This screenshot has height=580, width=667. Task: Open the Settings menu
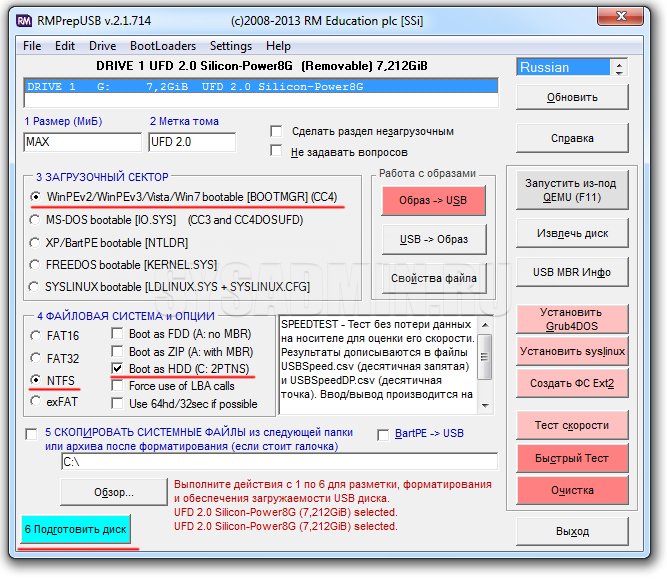tap(231, 46)
